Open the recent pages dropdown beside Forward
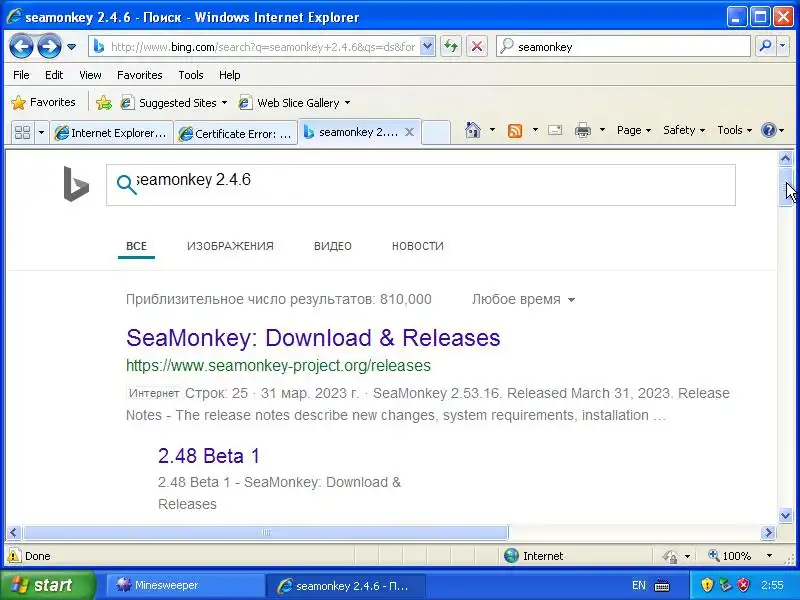 [71, 47]
